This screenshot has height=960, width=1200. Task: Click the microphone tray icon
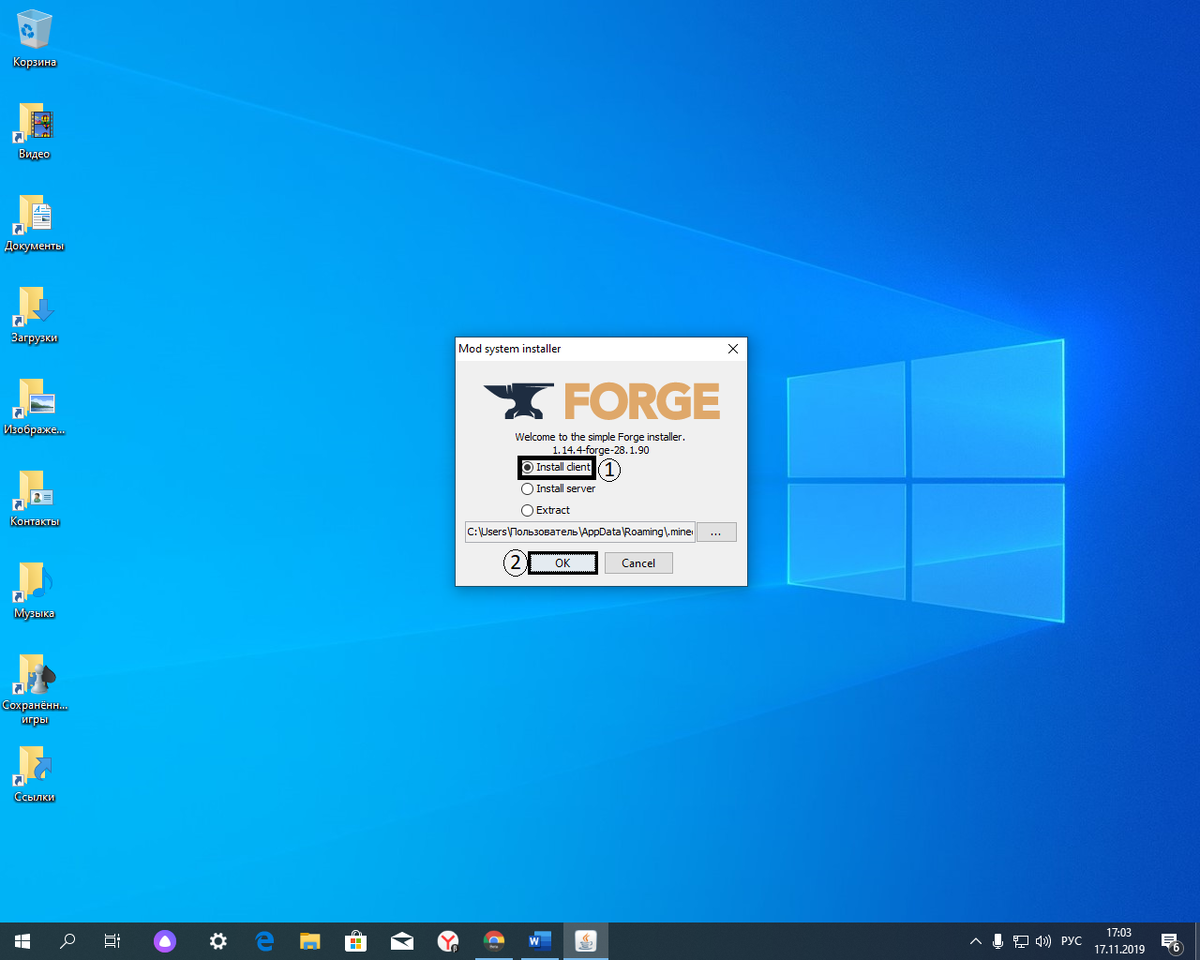pyautogui.click(x=998, y=941)
